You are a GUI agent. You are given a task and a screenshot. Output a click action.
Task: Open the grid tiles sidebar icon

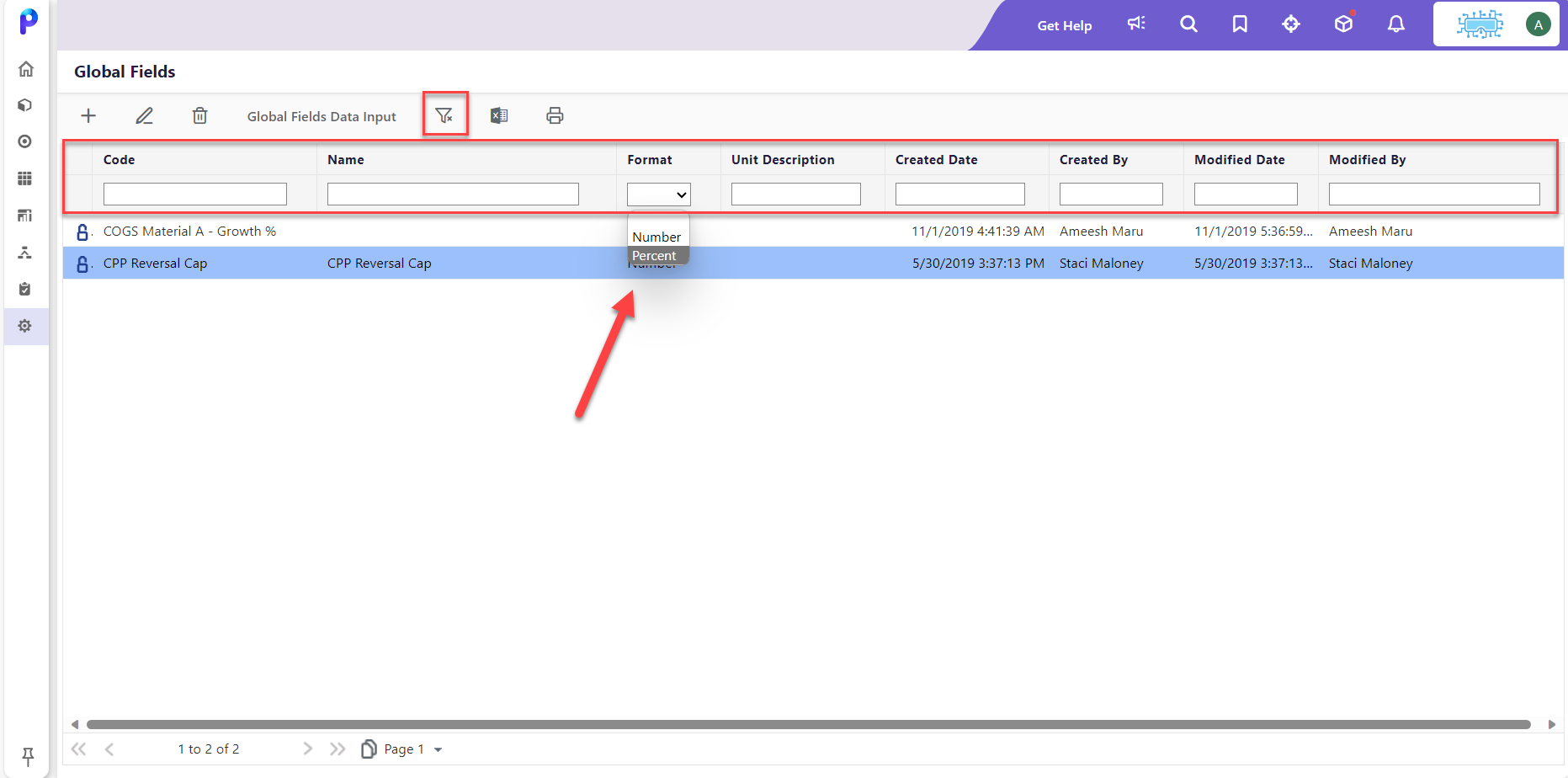25,179
